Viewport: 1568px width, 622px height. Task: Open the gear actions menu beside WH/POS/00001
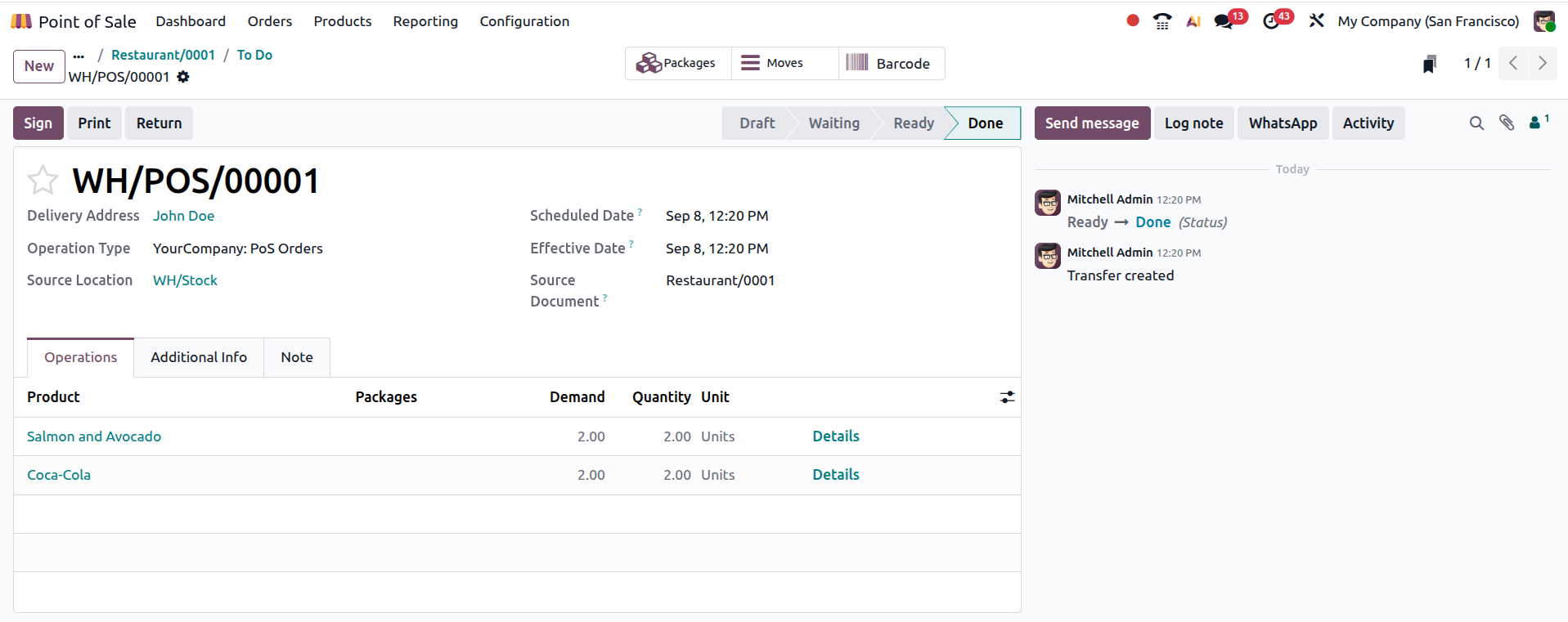[x=183, y=77]
